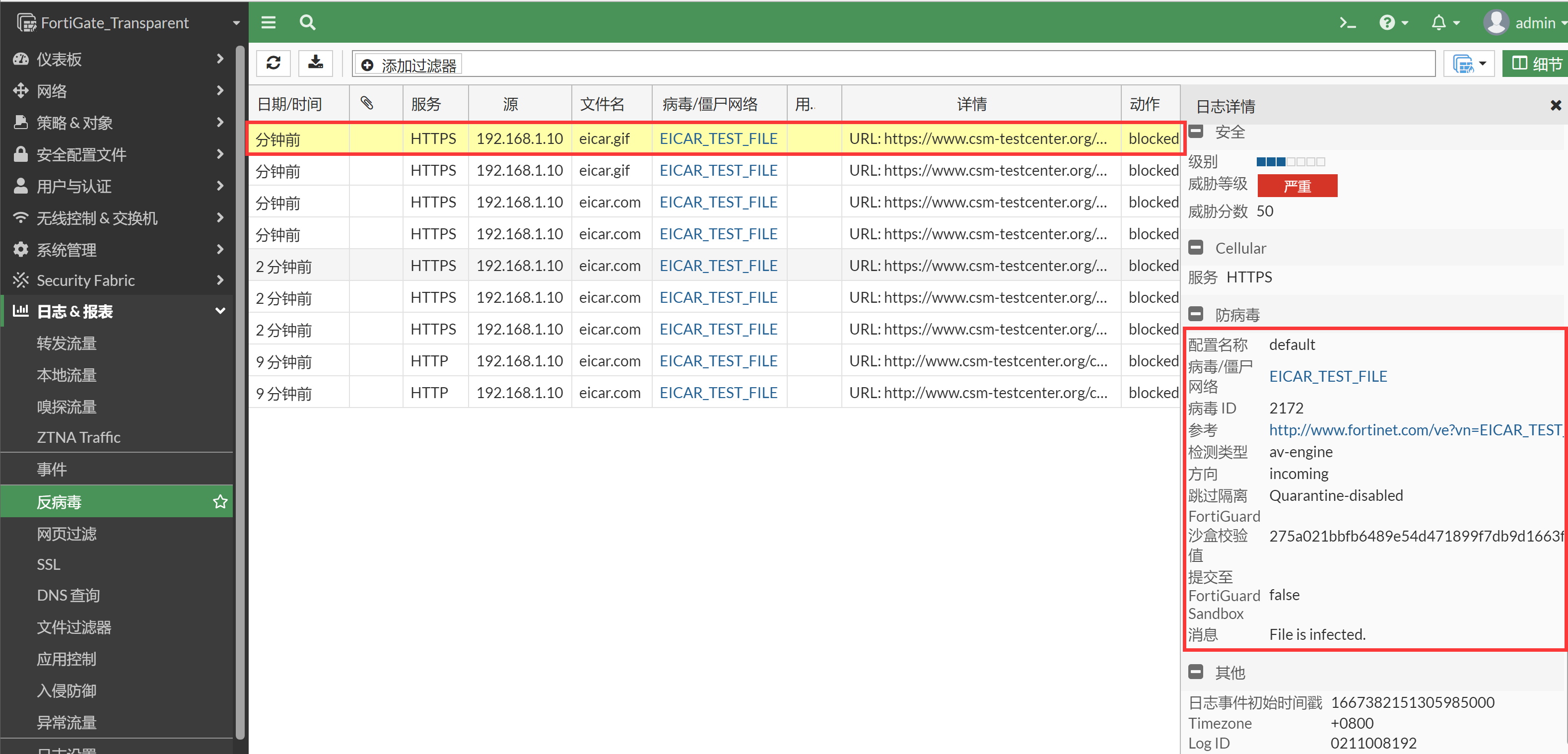The height and width of the screenshot is (754, 1568).
Task: Toggle the hamburger navigation menu icon
Action: tap(269, 23)
